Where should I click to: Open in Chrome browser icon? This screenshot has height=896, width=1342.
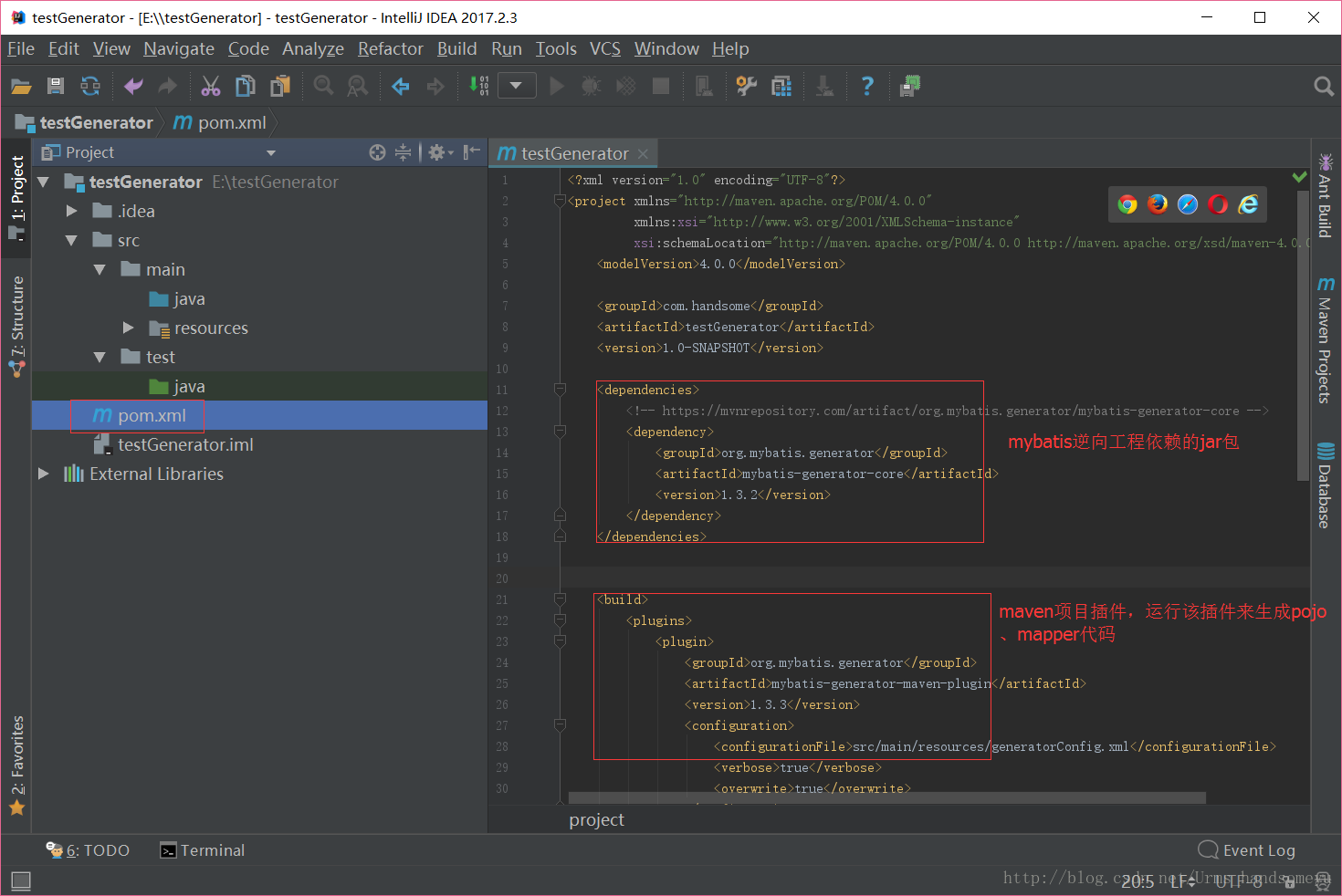tap(1127, 204)
